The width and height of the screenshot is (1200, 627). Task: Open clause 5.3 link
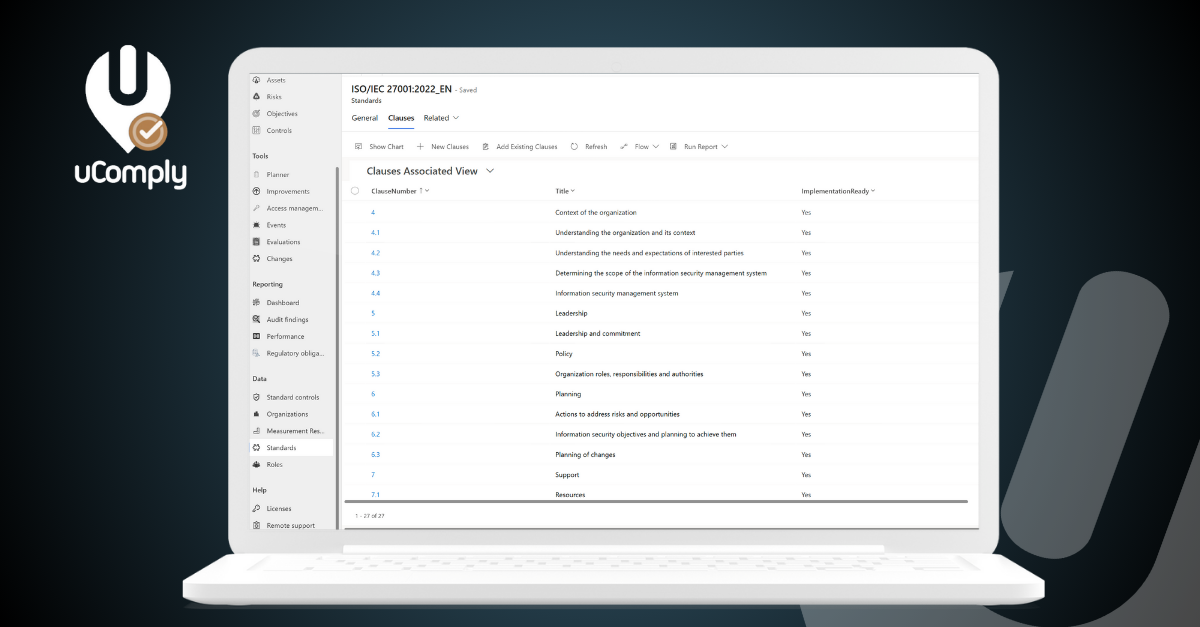tap(375, 374)
